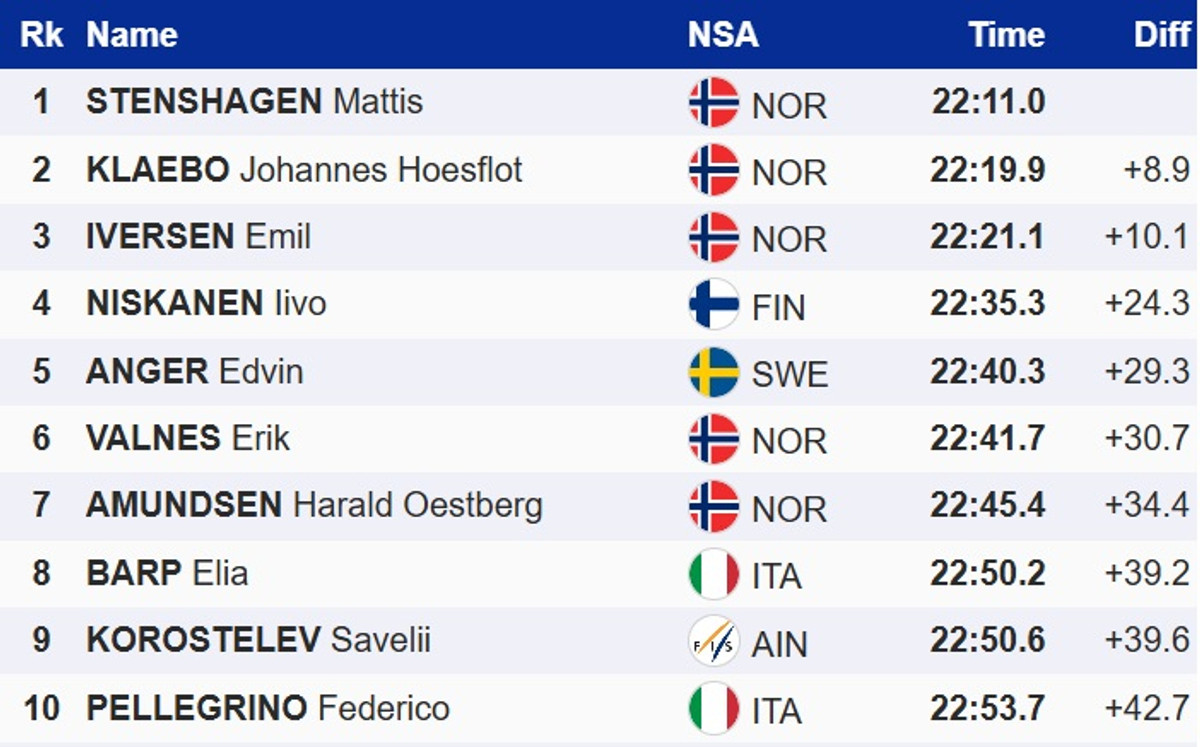Open KLAEBO Johannes Hoesflot profile link

(x=304, y=170)
